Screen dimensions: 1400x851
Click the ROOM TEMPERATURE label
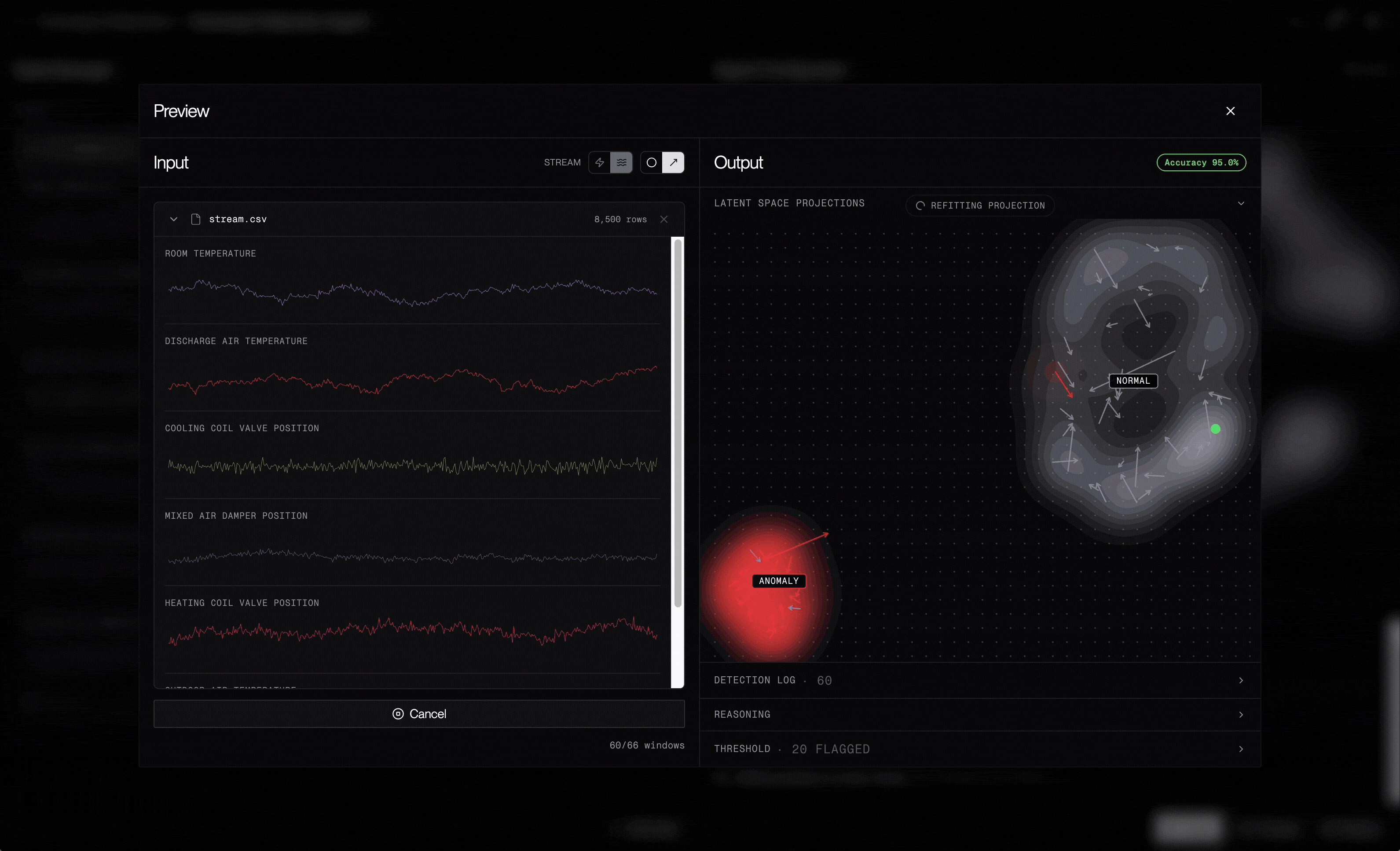pyautogui.click(x=210, y=253)
